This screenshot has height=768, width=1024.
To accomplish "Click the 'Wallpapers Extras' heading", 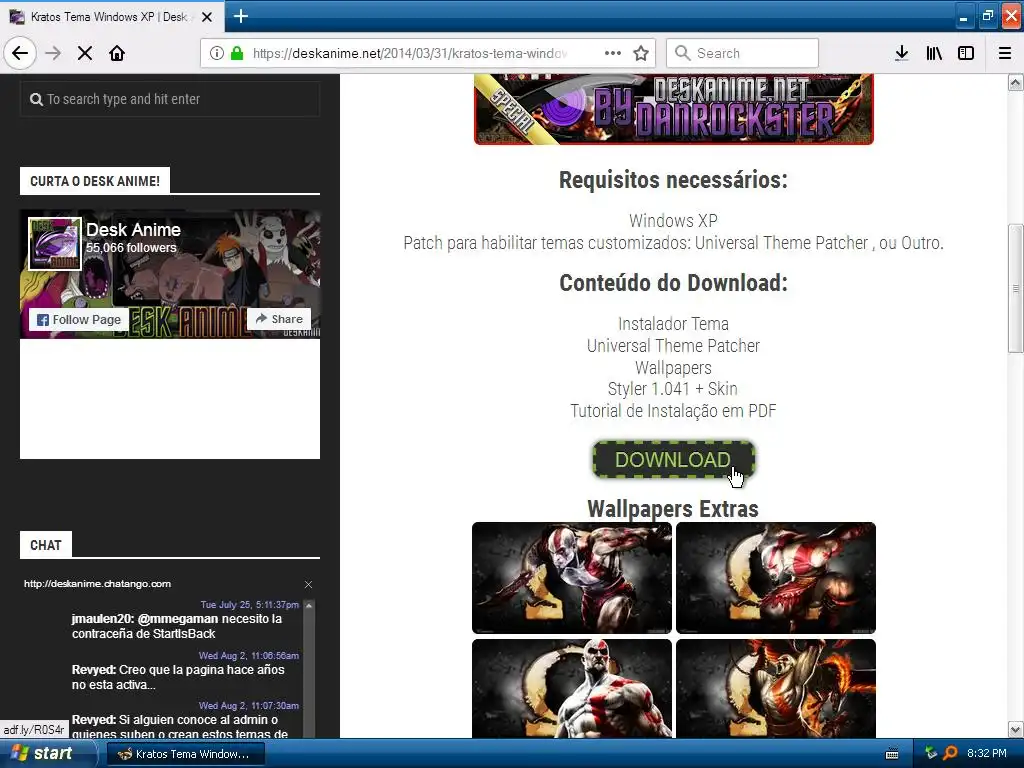I will click(x=673, y=509).
